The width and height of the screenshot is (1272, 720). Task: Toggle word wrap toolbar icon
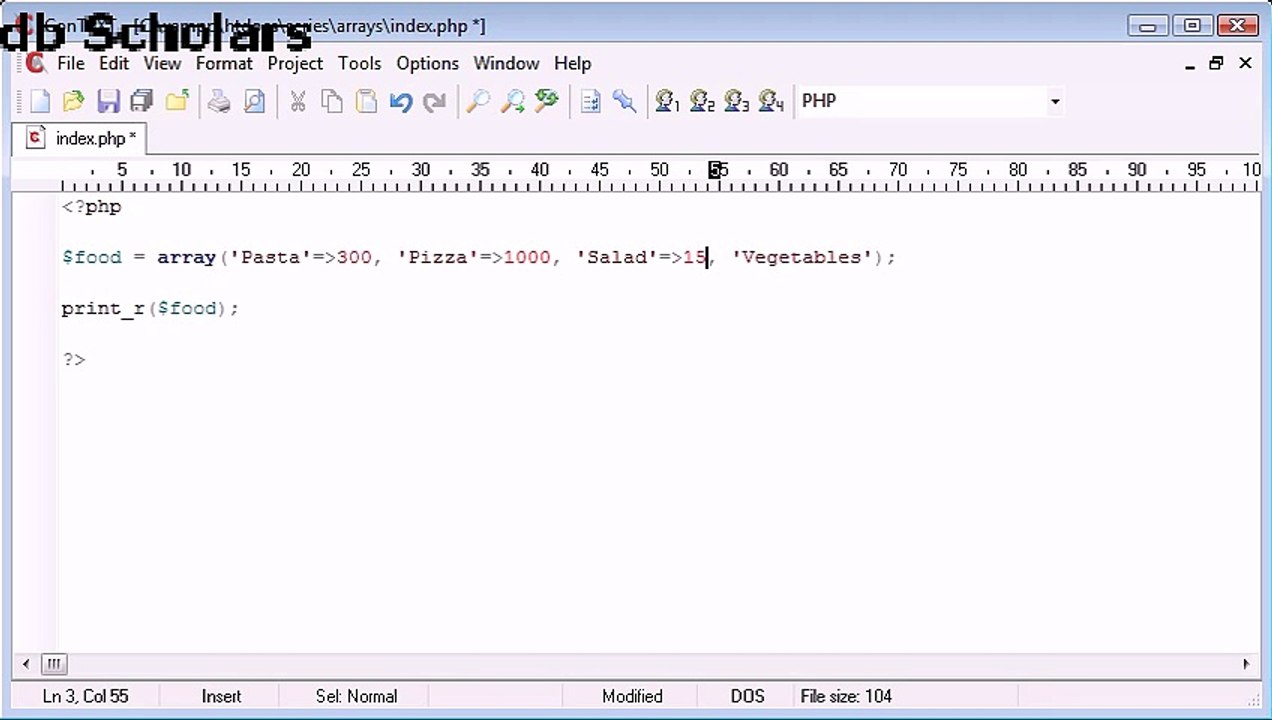(590, 101)
